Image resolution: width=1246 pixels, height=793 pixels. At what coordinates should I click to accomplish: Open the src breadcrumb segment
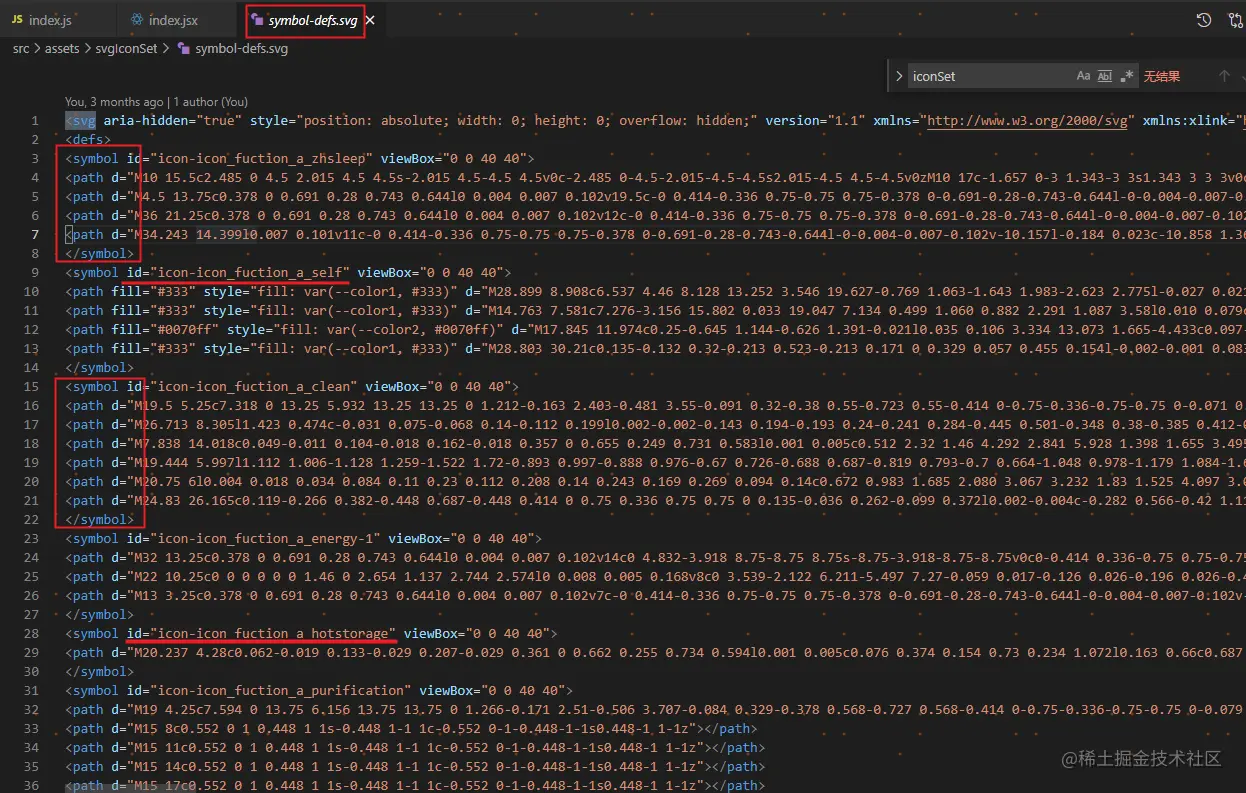(21, 48)
